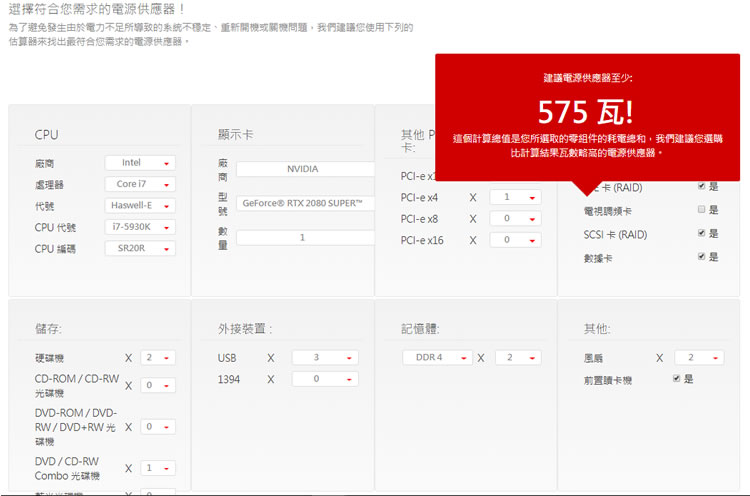Image resolution: width=750 pixels, height=496 pixels.
Task: Open the CPU 廠商 dropdown showing Intel
Action: (x=140, y=163)
